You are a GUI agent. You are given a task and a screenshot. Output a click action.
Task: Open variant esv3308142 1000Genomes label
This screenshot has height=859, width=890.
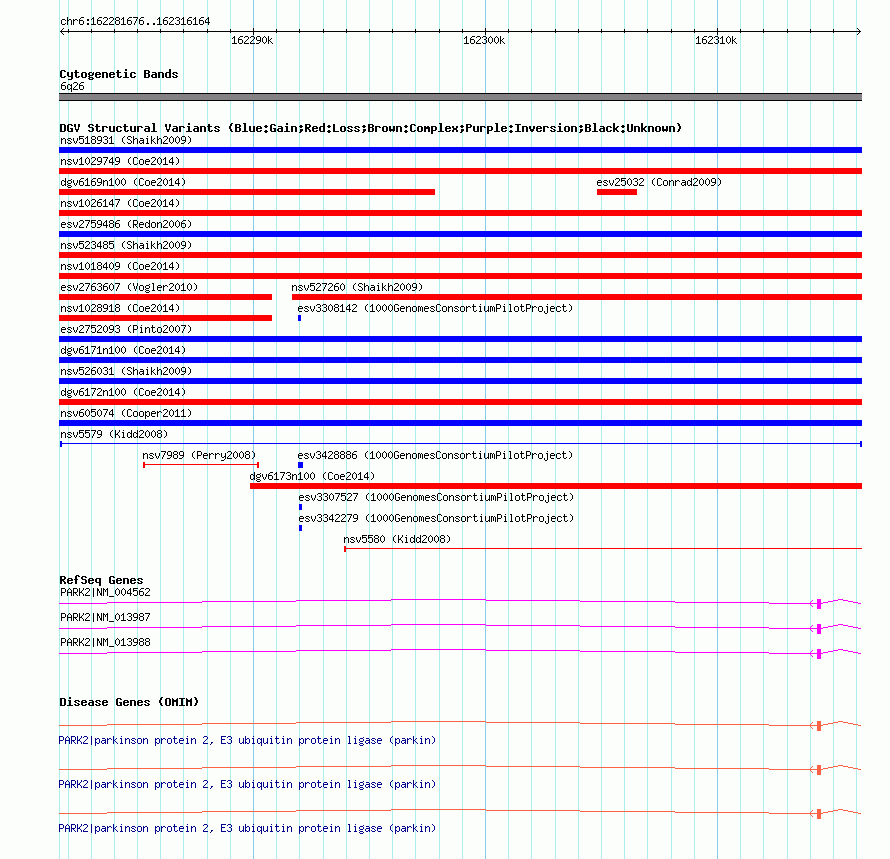click(x=435, y=308)
